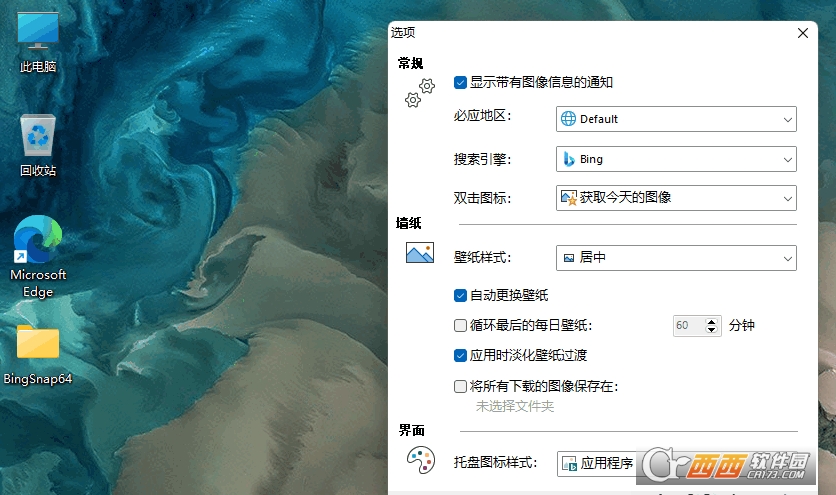The height and width of the screenshot is (495, 836).
Task: Disable 自动更换壁纸 checkbox
Action: (460, 295)
